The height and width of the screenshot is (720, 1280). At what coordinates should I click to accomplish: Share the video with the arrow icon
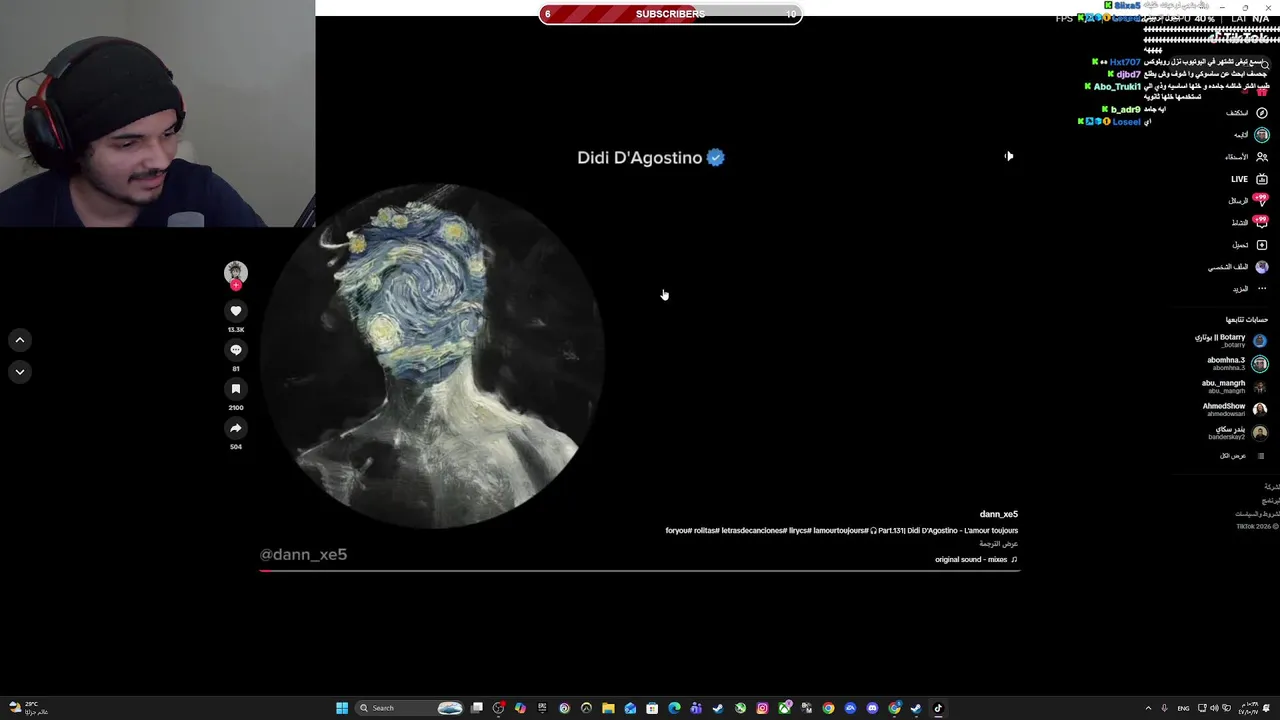236,428
